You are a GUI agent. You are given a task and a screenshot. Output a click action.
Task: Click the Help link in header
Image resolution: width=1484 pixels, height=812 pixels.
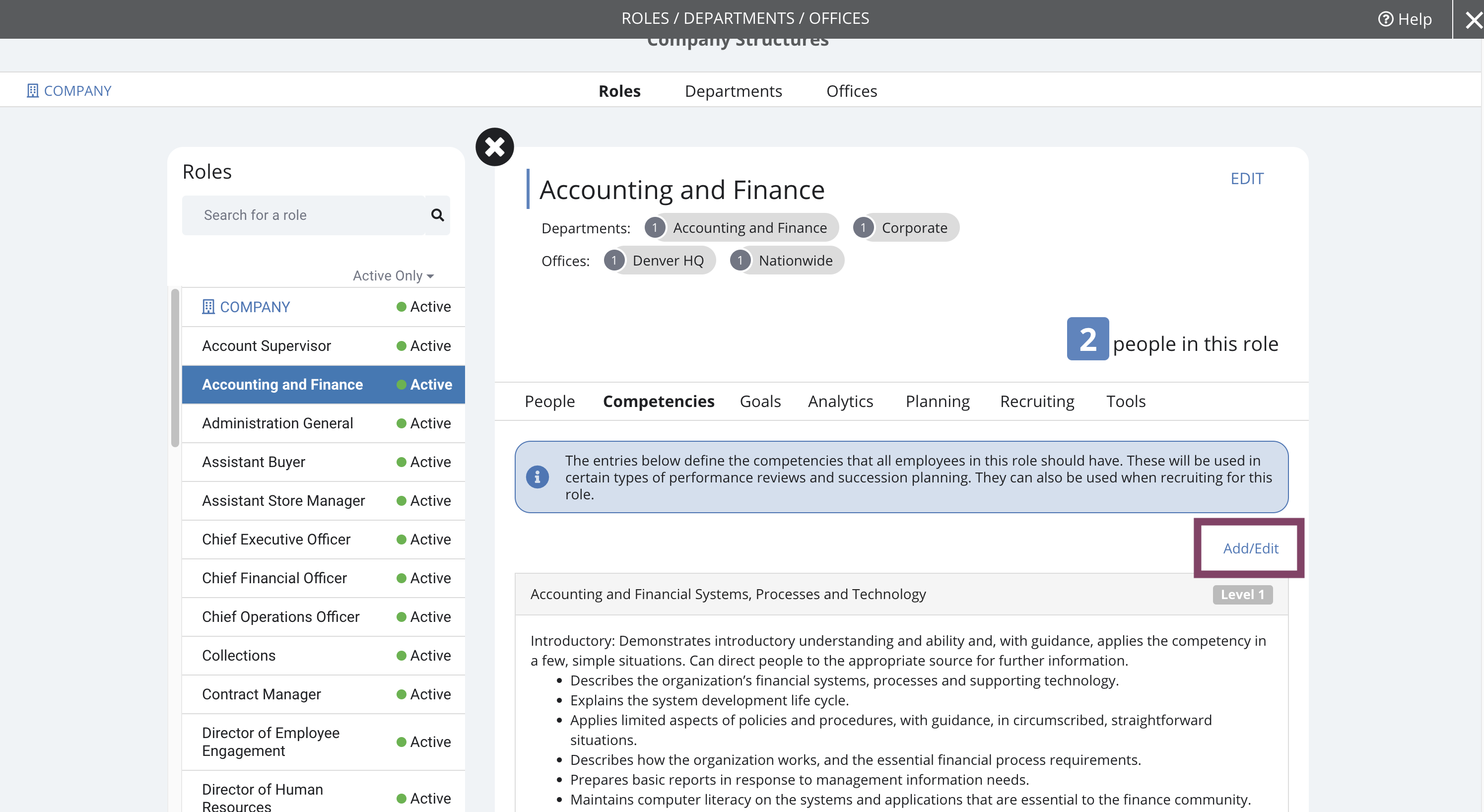coord(1405,19)
